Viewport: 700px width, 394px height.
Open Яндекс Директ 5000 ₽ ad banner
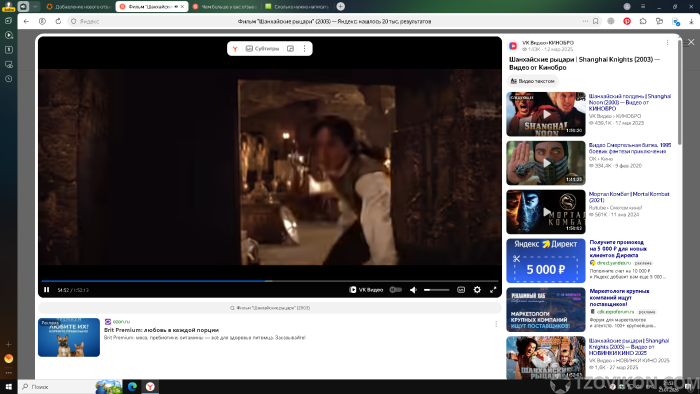coord(546,261)
